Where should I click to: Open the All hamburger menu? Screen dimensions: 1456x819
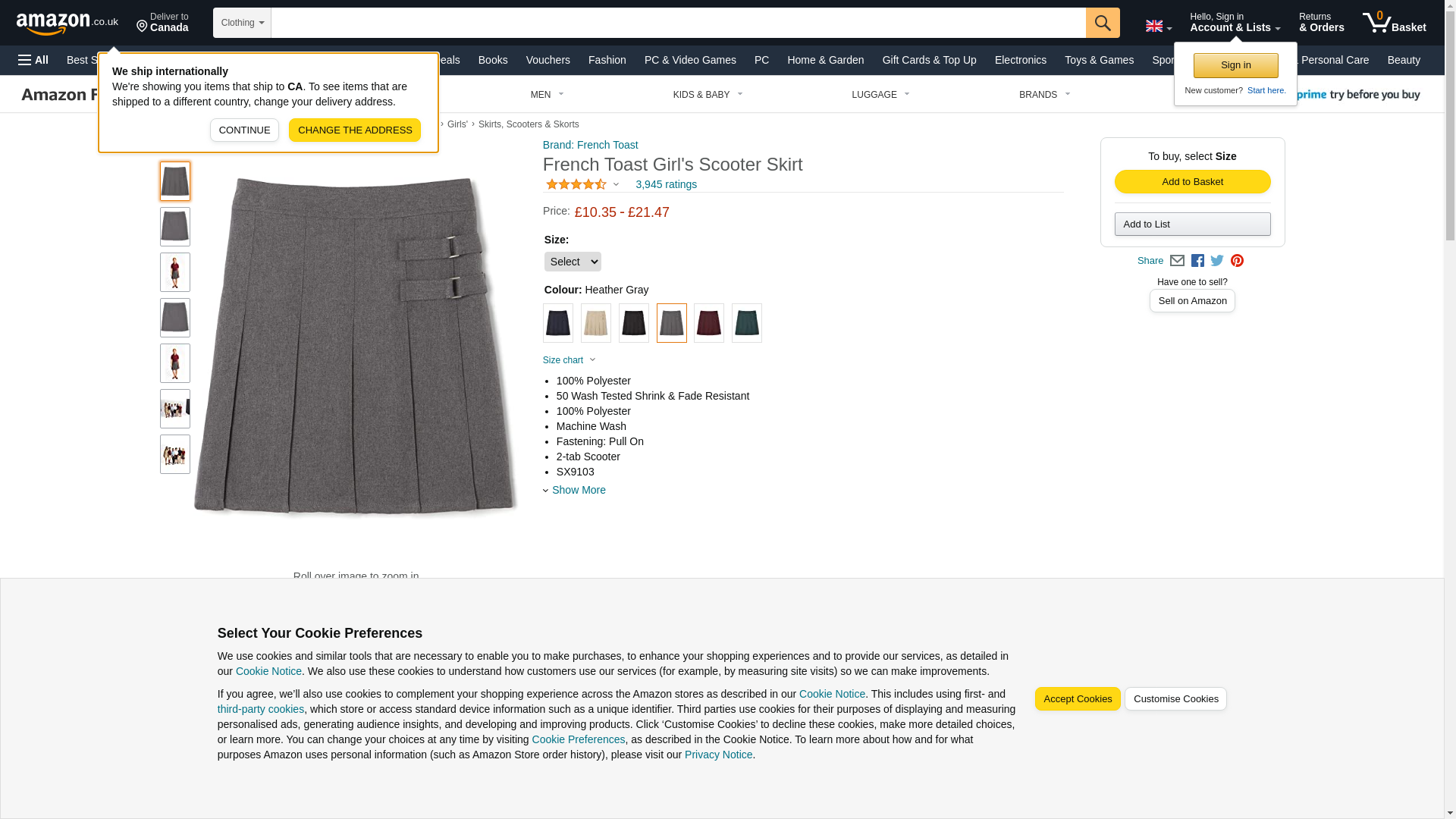tap(33, 60)
